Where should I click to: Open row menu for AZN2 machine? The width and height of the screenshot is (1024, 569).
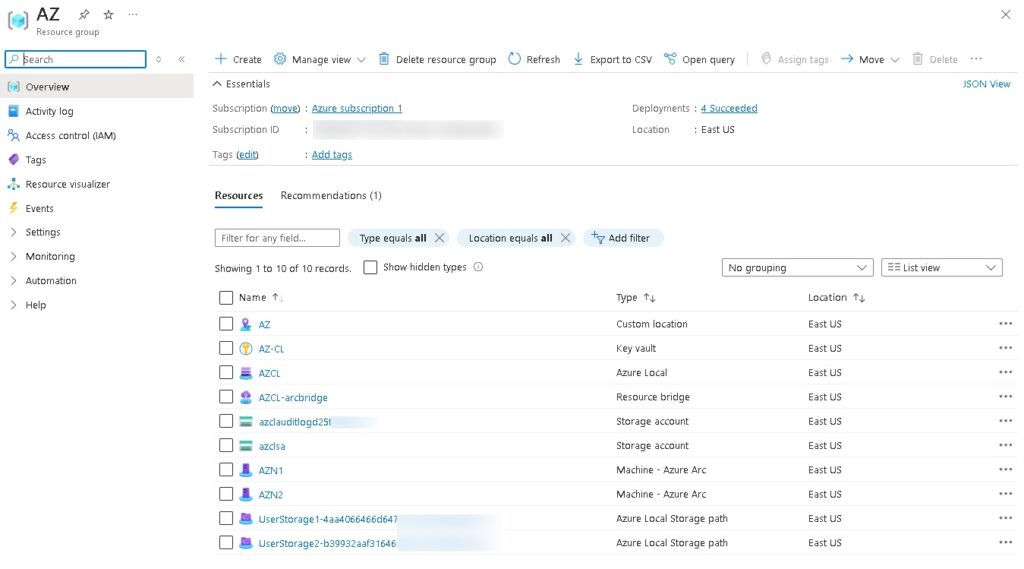[x=1005, y=494]
